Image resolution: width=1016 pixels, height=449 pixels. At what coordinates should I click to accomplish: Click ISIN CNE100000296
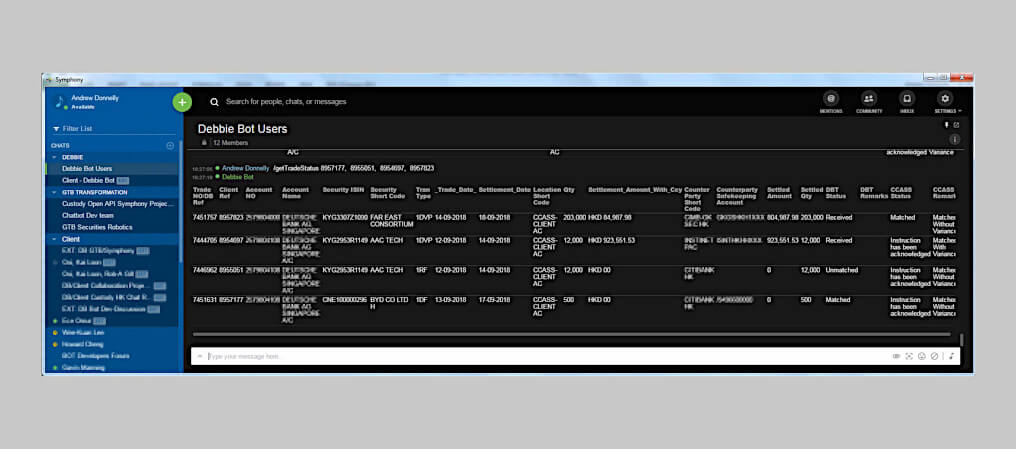tap(345, 300)
